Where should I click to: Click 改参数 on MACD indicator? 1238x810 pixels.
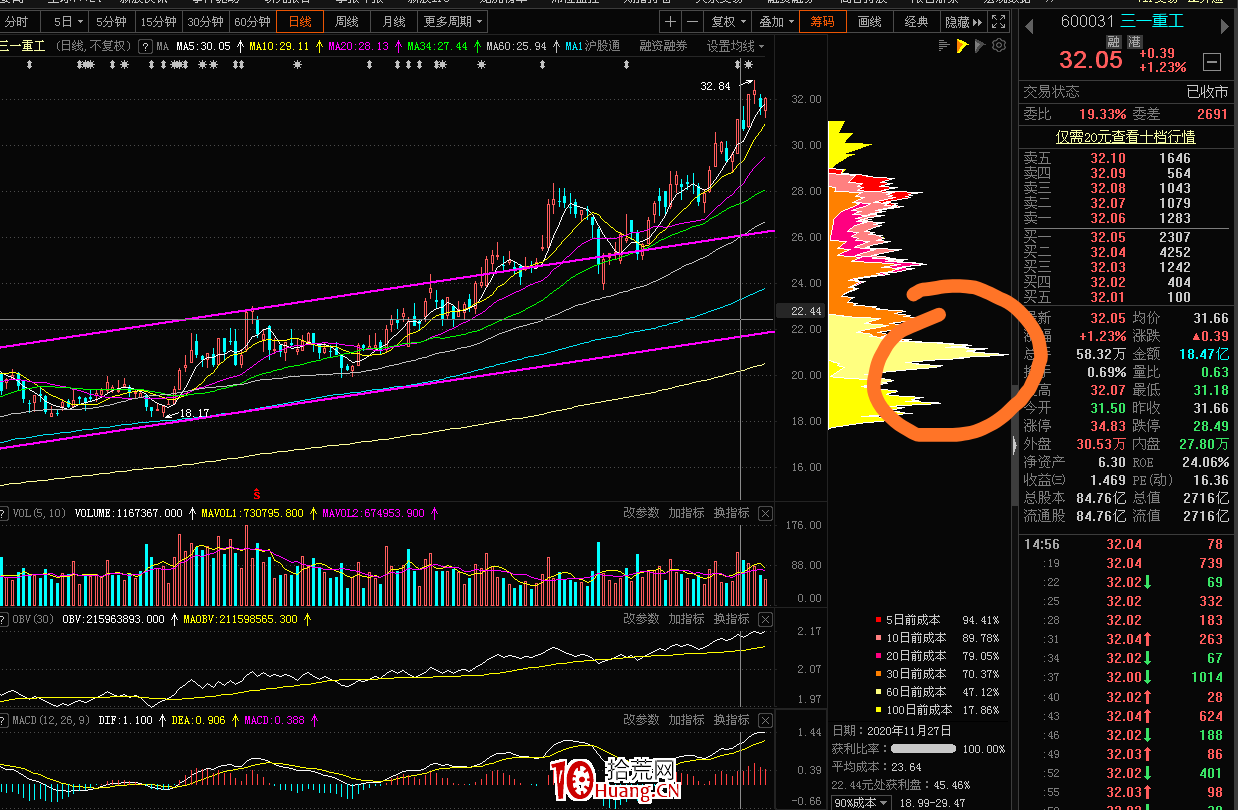click(641, 720)
